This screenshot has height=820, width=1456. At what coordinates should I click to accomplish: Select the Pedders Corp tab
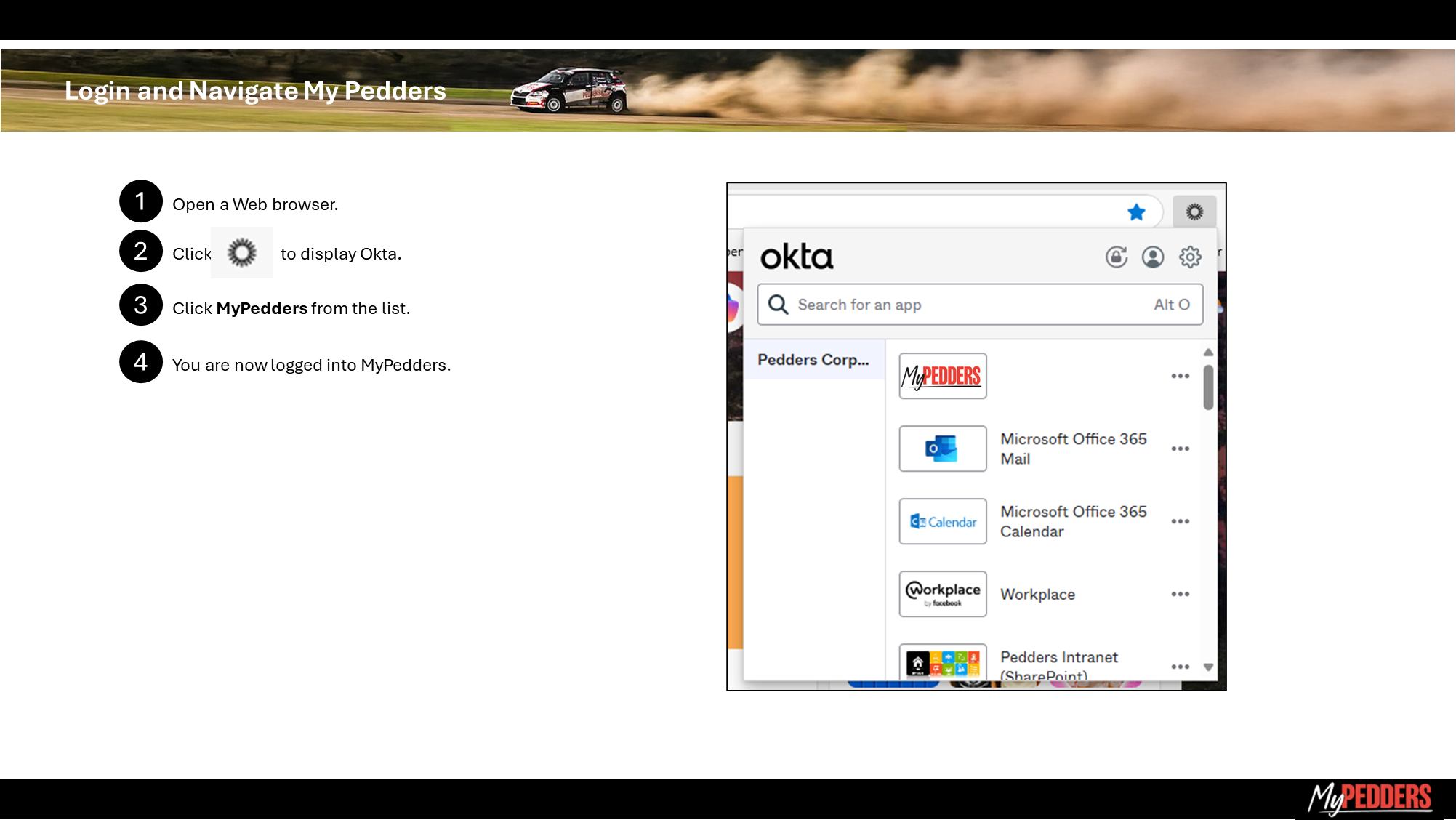(813, 360)
